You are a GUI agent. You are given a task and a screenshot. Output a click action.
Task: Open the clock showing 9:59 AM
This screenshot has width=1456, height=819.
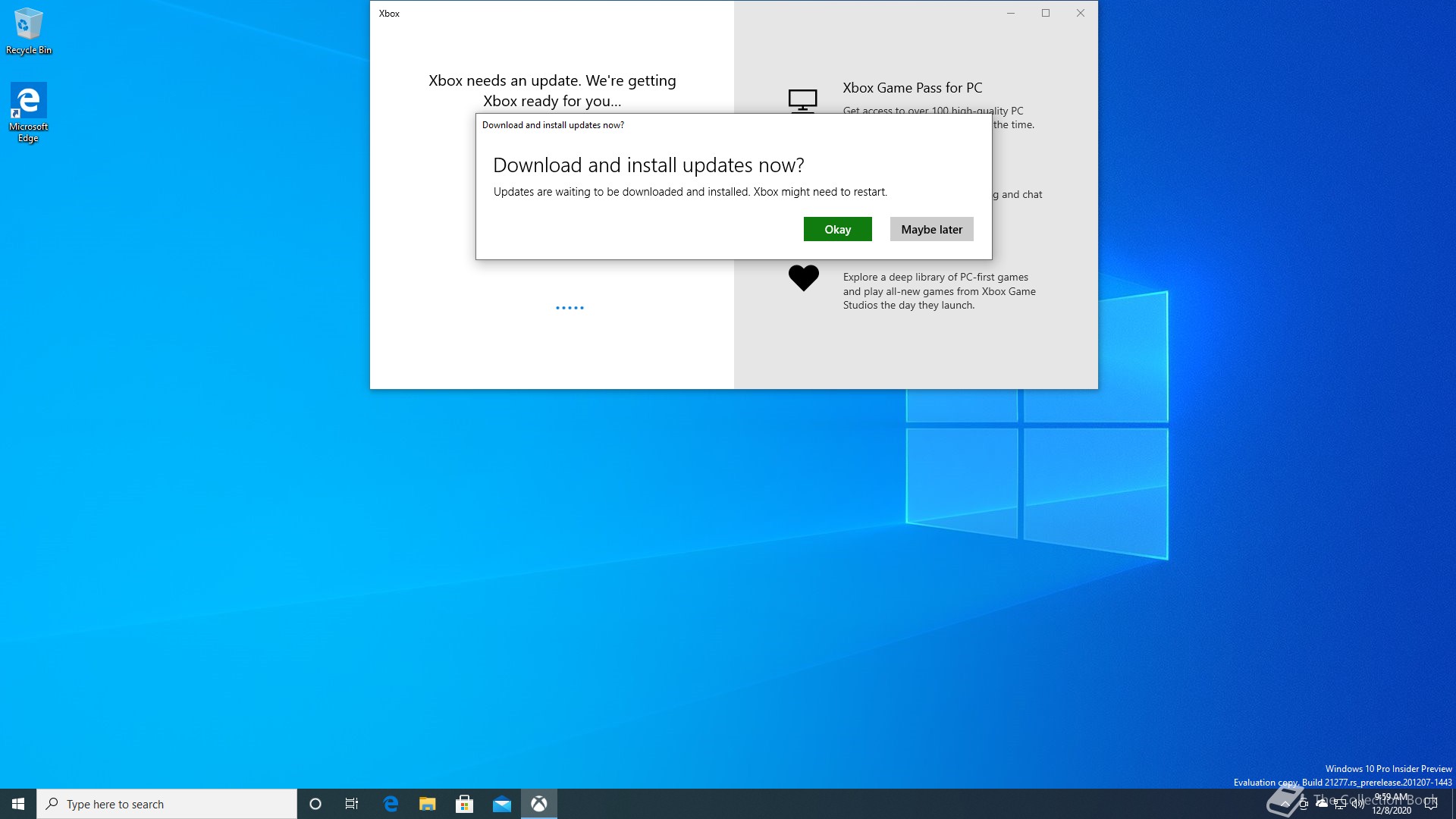pos(1392,804)
